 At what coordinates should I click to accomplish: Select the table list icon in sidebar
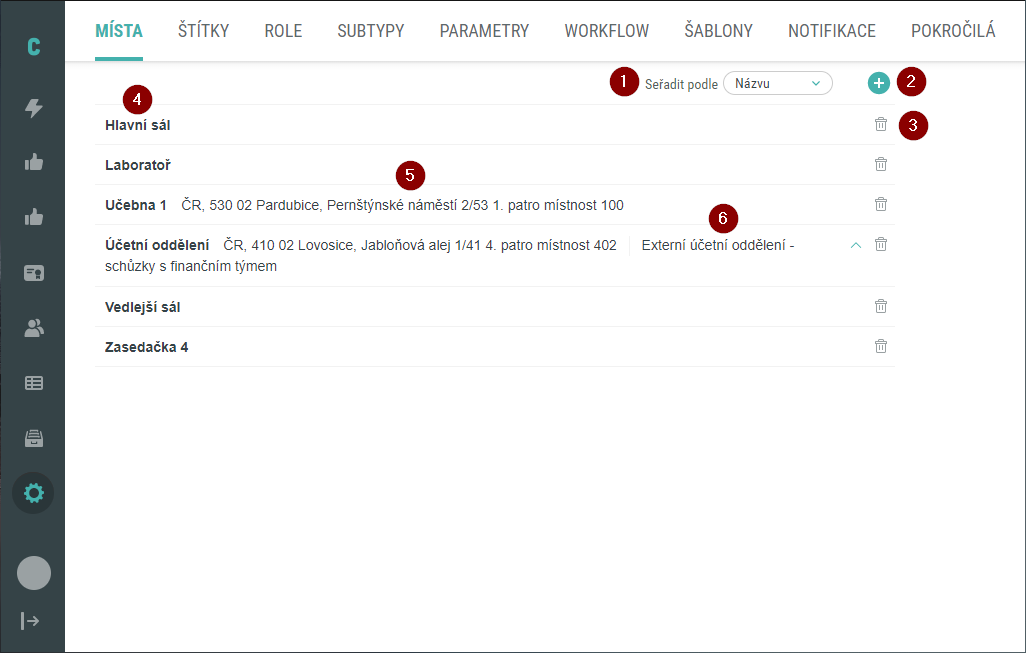(x=33, y=383)
